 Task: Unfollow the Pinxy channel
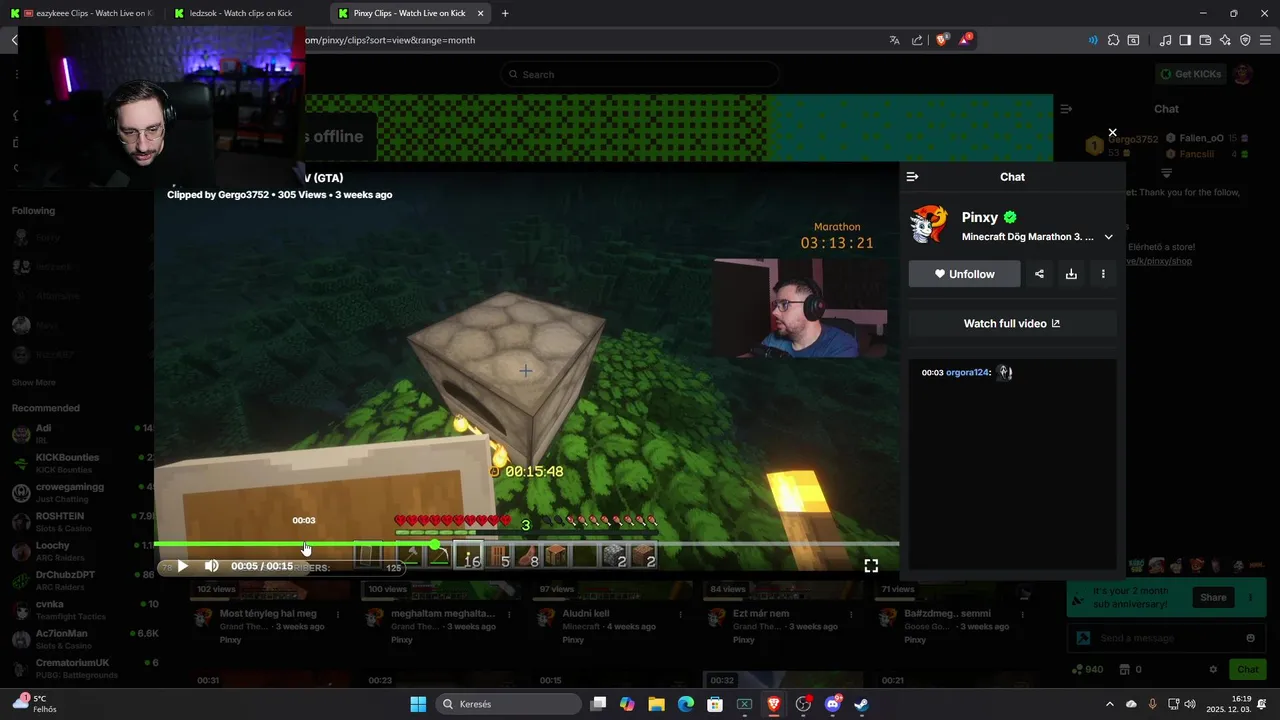click(x=964, y=274)
